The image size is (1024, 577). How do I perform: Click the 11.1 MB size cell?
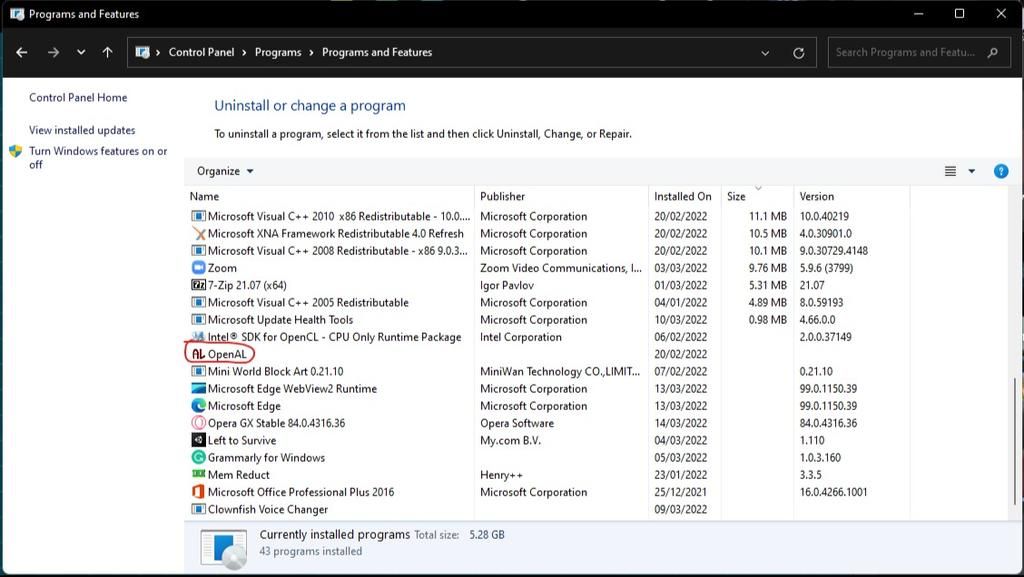coord(767,216)
